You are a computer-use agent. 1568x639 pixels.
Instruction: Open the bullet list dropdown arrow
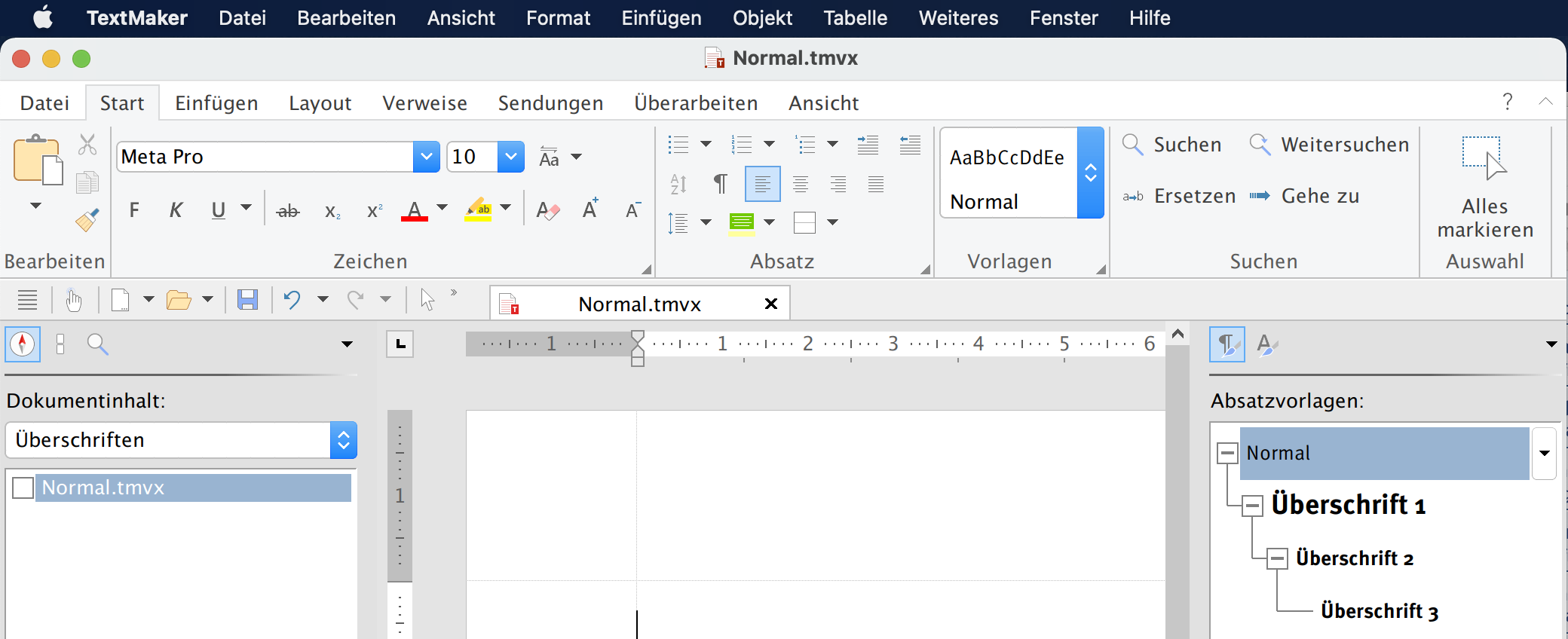click(706, 144)
